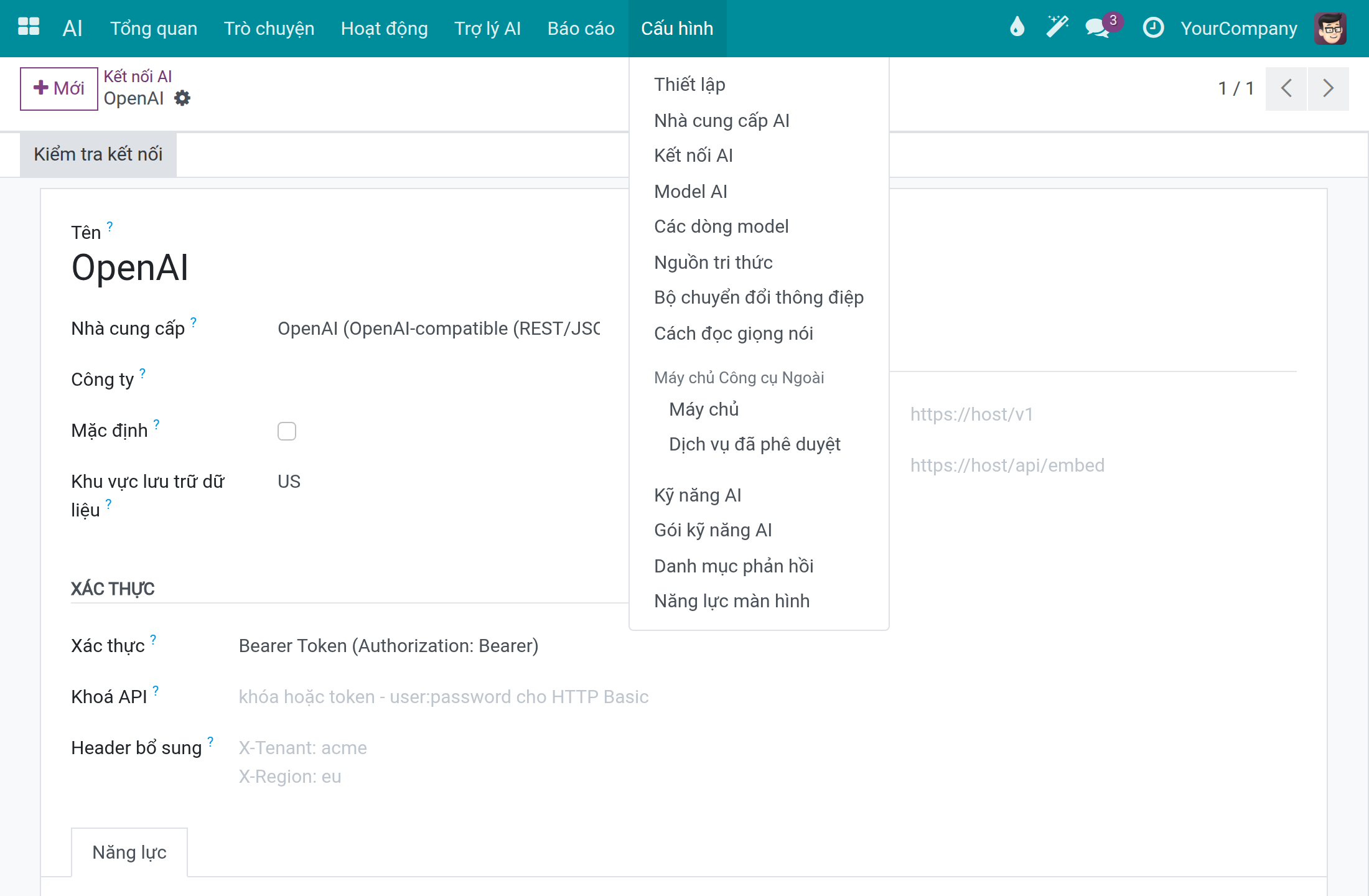
Task: Follow the Kết nối AI breadcrumb link
Action: tap(138, 77)
